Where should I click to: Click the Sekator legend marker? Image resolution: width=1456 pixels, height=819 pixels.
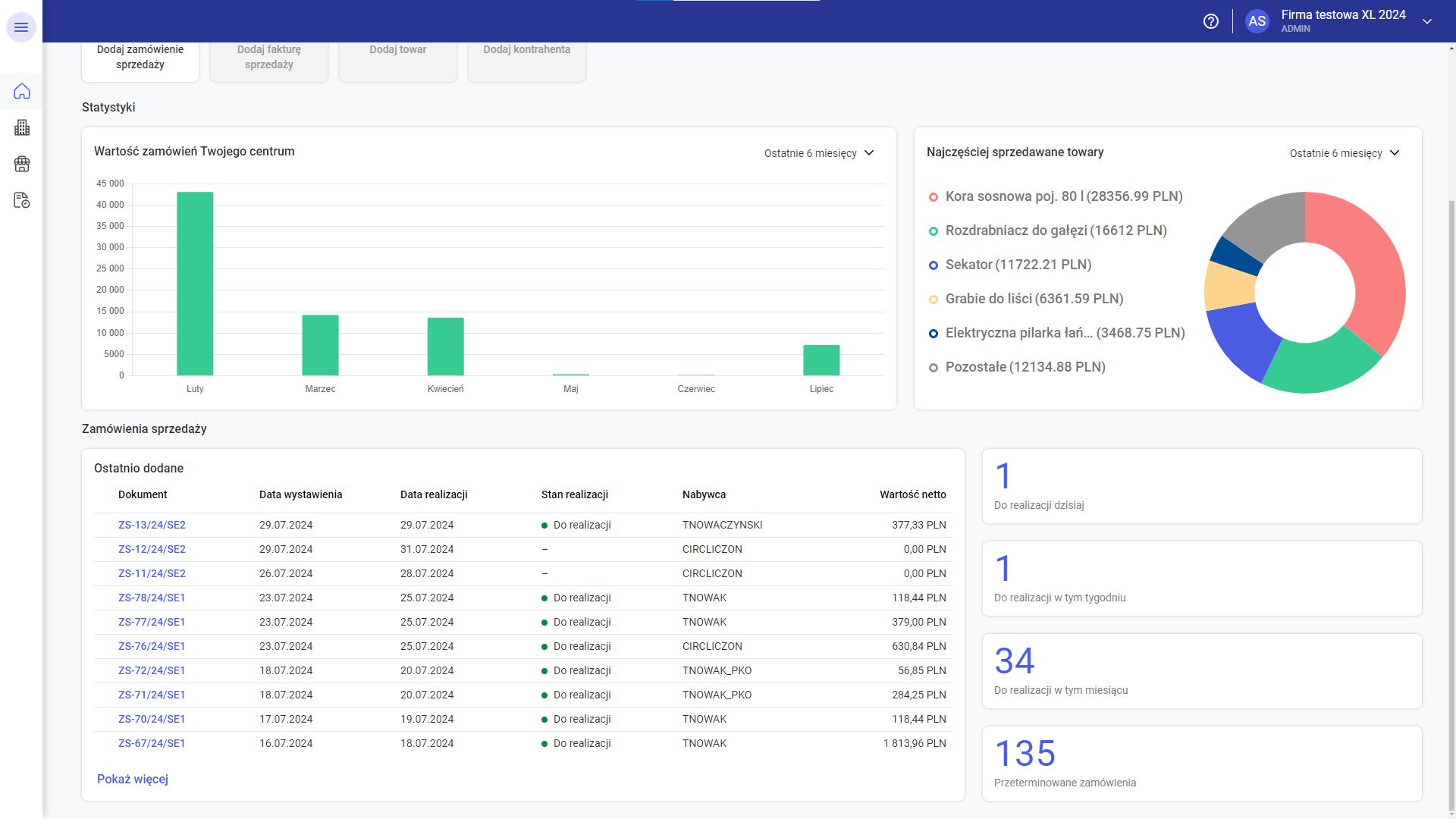[x=934, y=265]
